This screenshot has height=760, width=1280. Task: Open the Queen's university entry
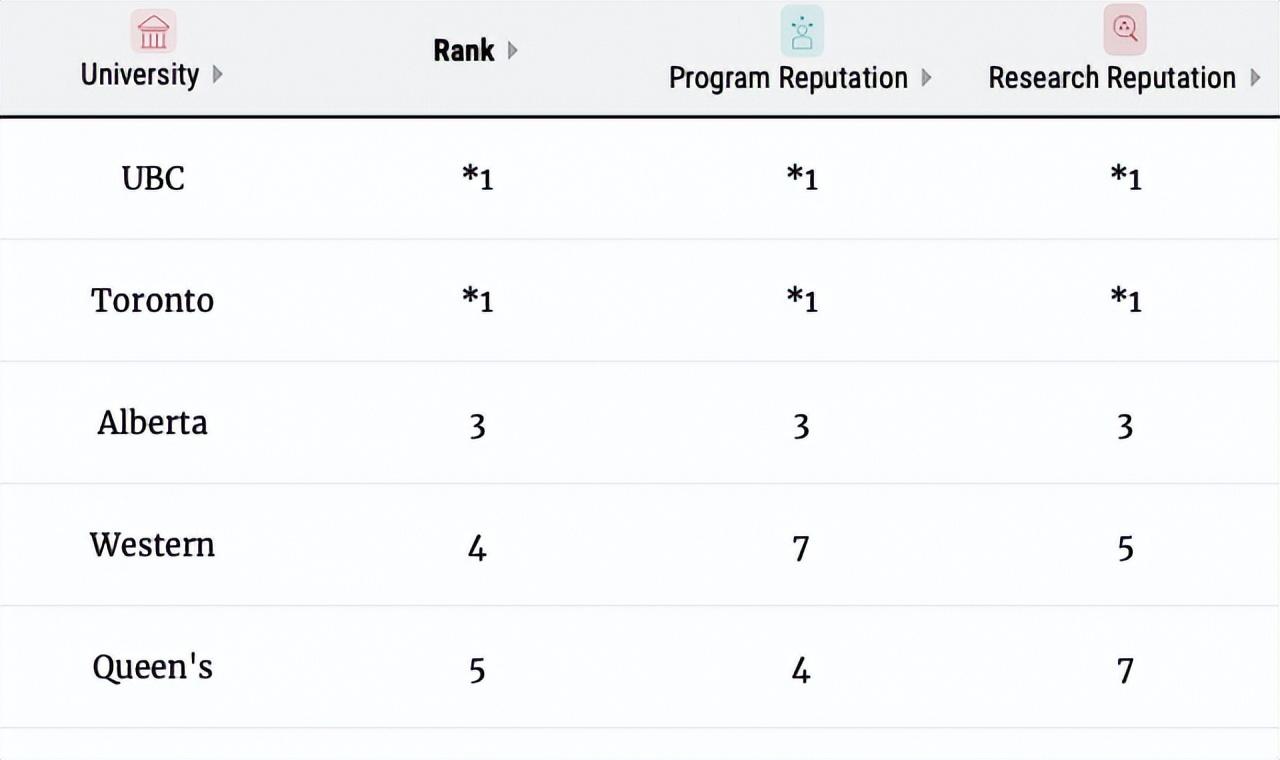pos(152,667)
